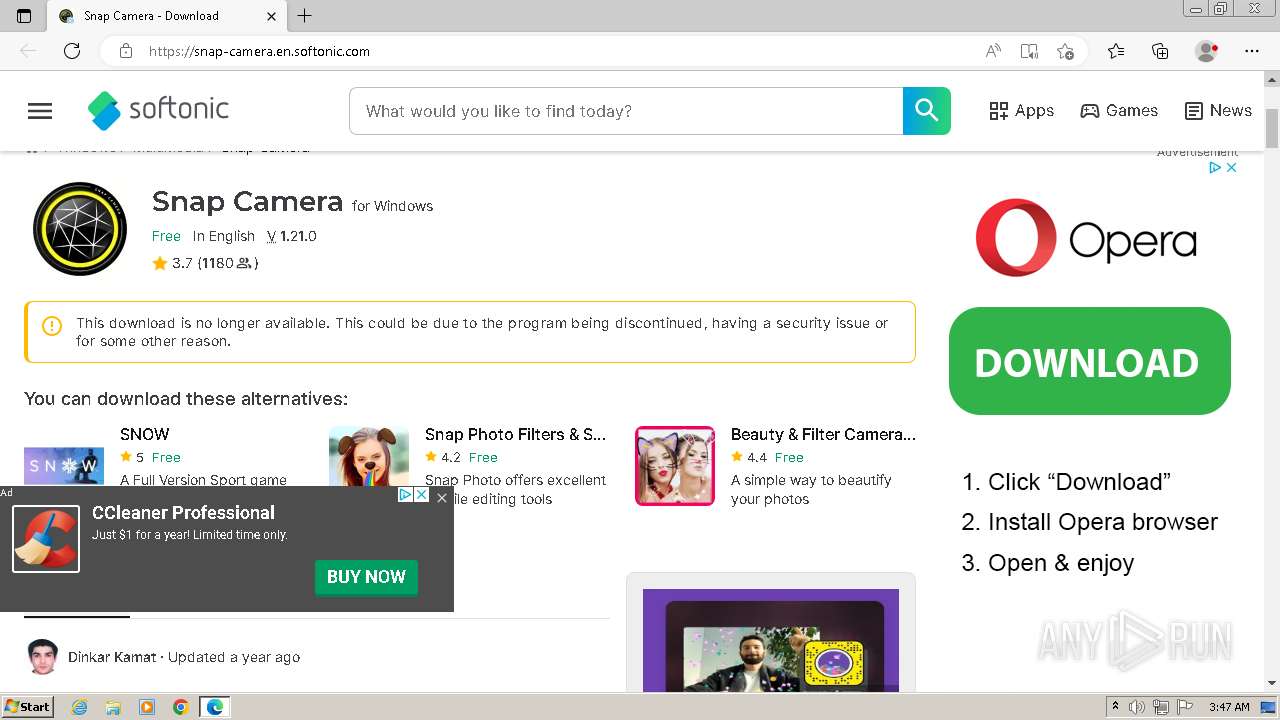Open the tab actions menu
Viewport: 1280px width, 720px height.
coord(24,16)
